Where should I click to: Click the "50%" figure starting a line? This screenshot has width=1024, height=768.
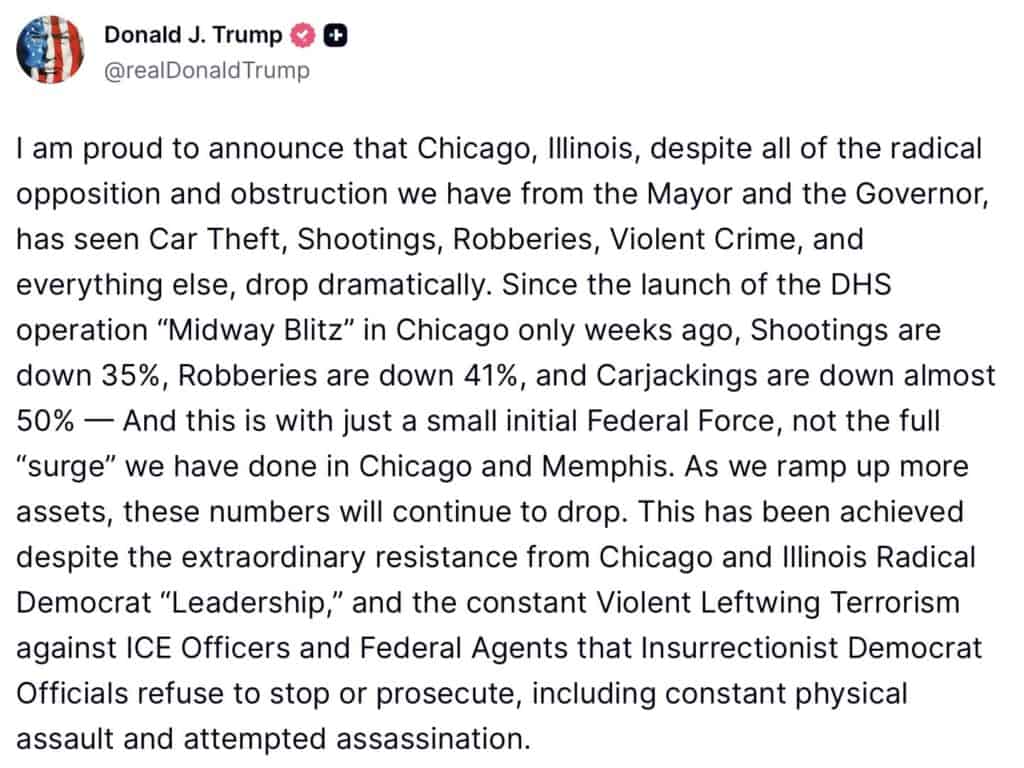46,420
